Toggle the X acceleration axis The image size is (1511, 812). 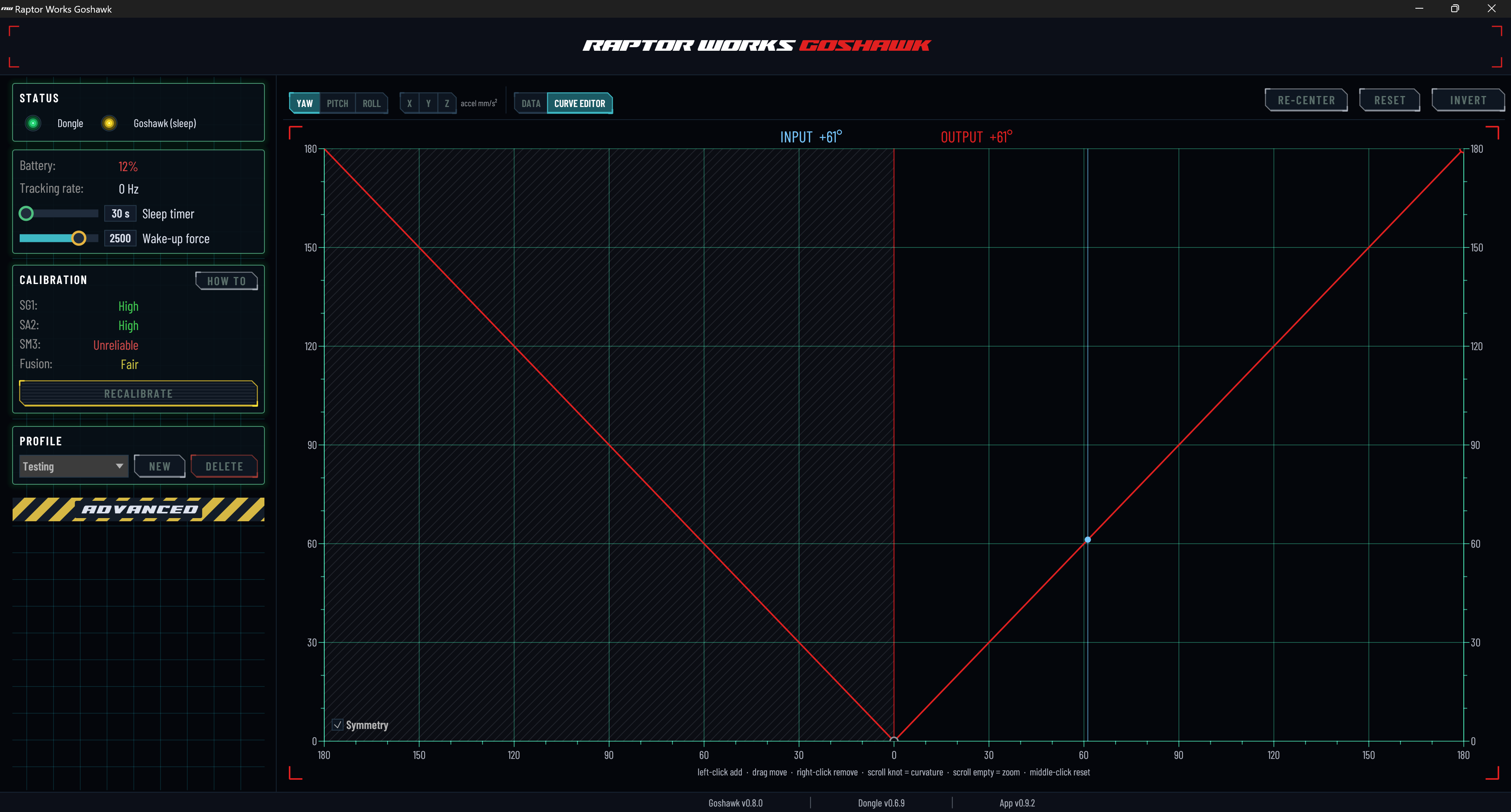pyautogui.click(x=409, y=103)
